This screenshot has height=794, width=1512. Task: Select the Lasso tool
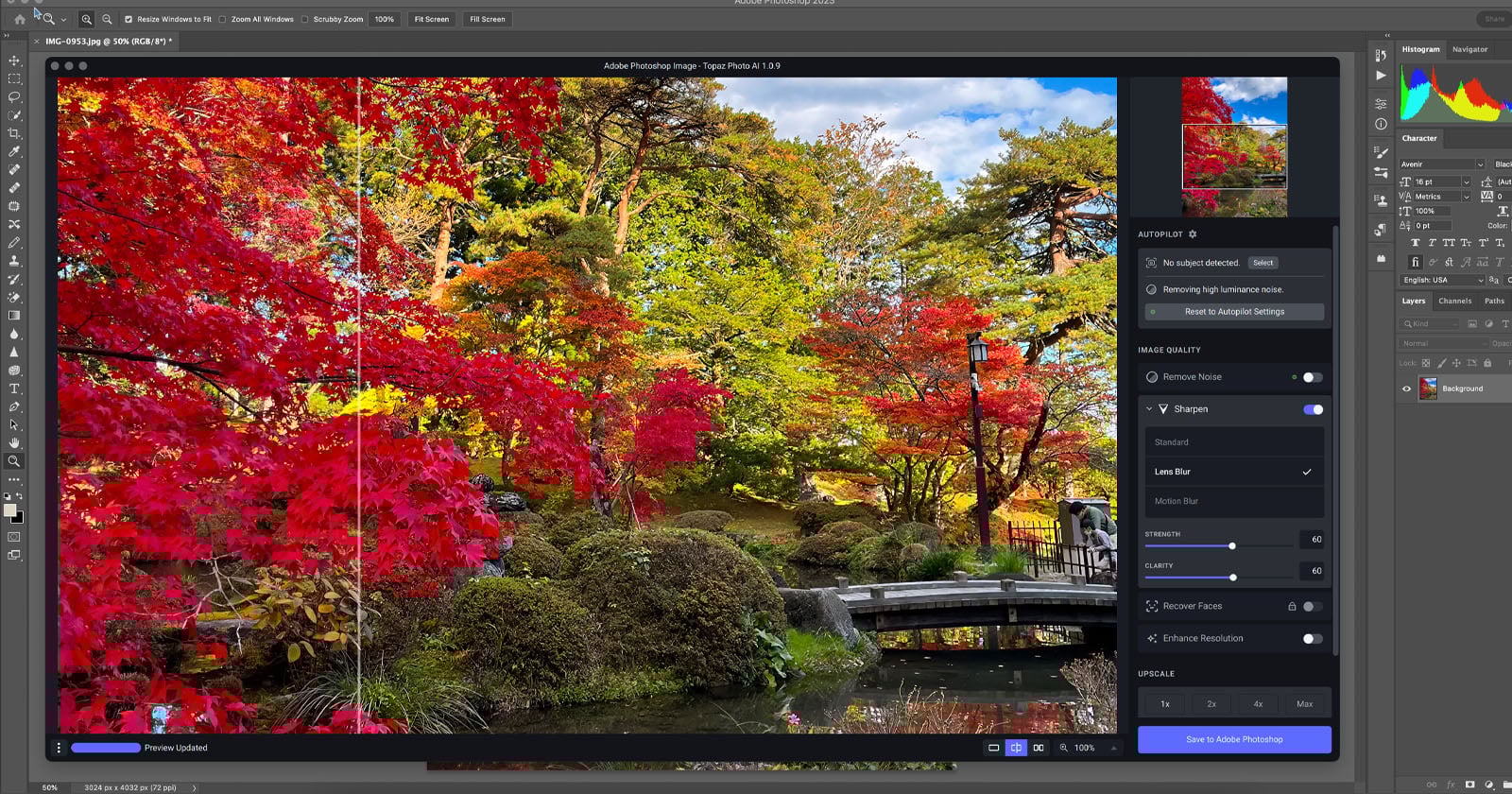tap(14, 96)
